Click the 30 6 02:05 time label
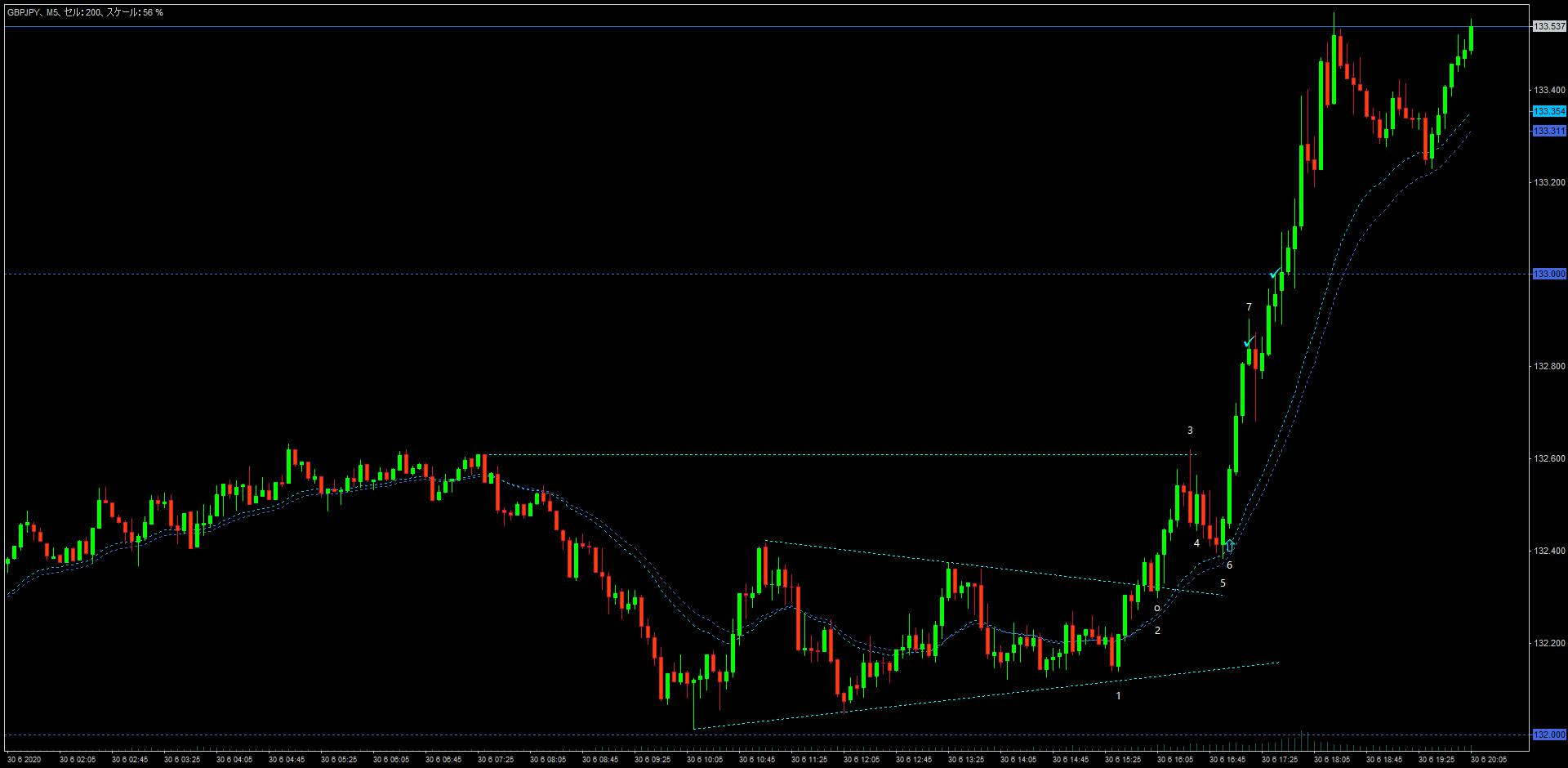This screenshot has height=768, width=1568. (78, 760)
